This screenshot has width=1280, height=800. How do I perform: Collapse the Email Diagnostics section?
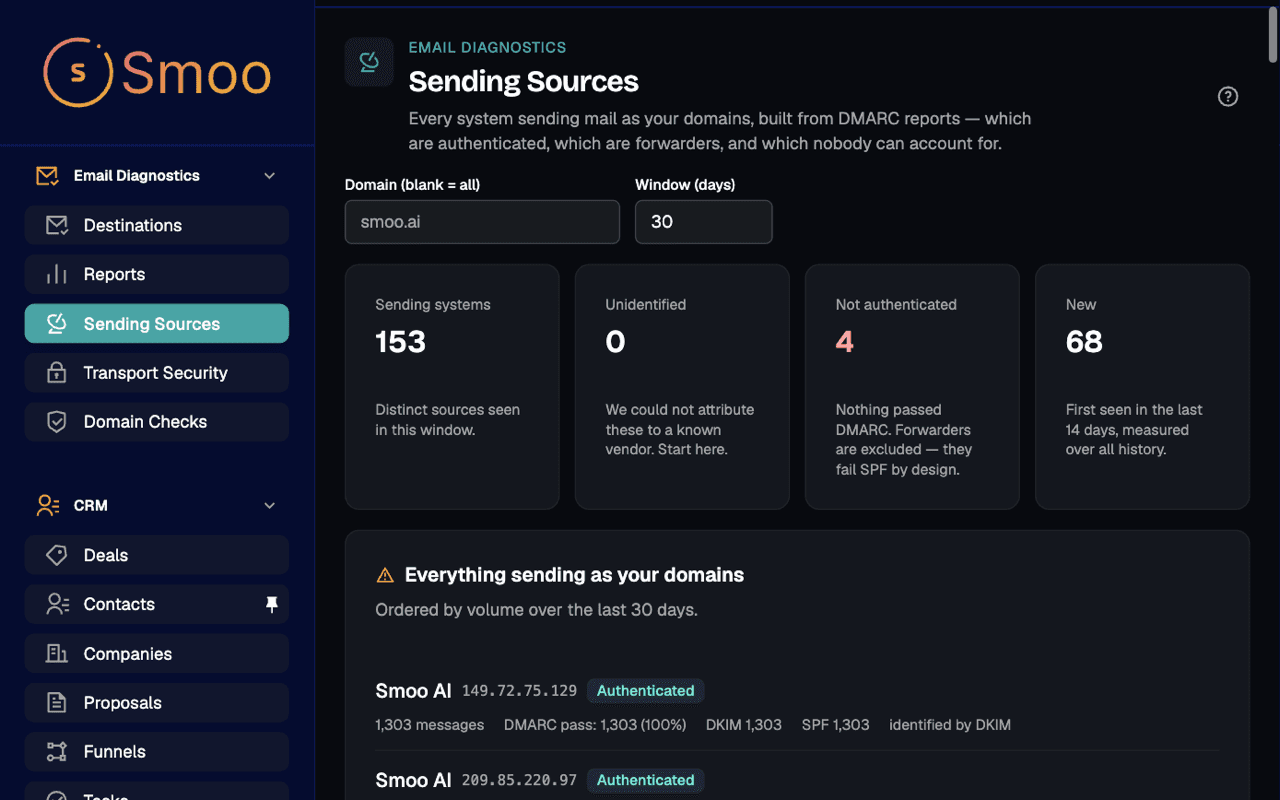point(269,176)
